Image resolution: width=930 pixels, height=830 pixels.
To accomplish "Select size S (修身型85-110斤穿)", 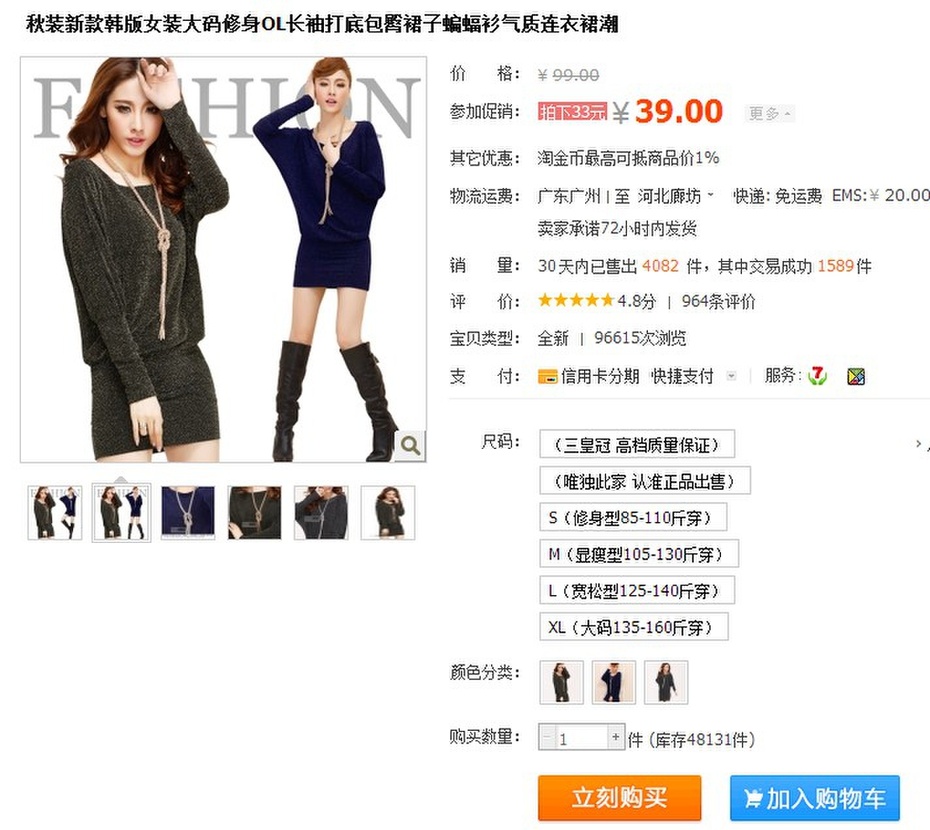I will pos(633,518).
